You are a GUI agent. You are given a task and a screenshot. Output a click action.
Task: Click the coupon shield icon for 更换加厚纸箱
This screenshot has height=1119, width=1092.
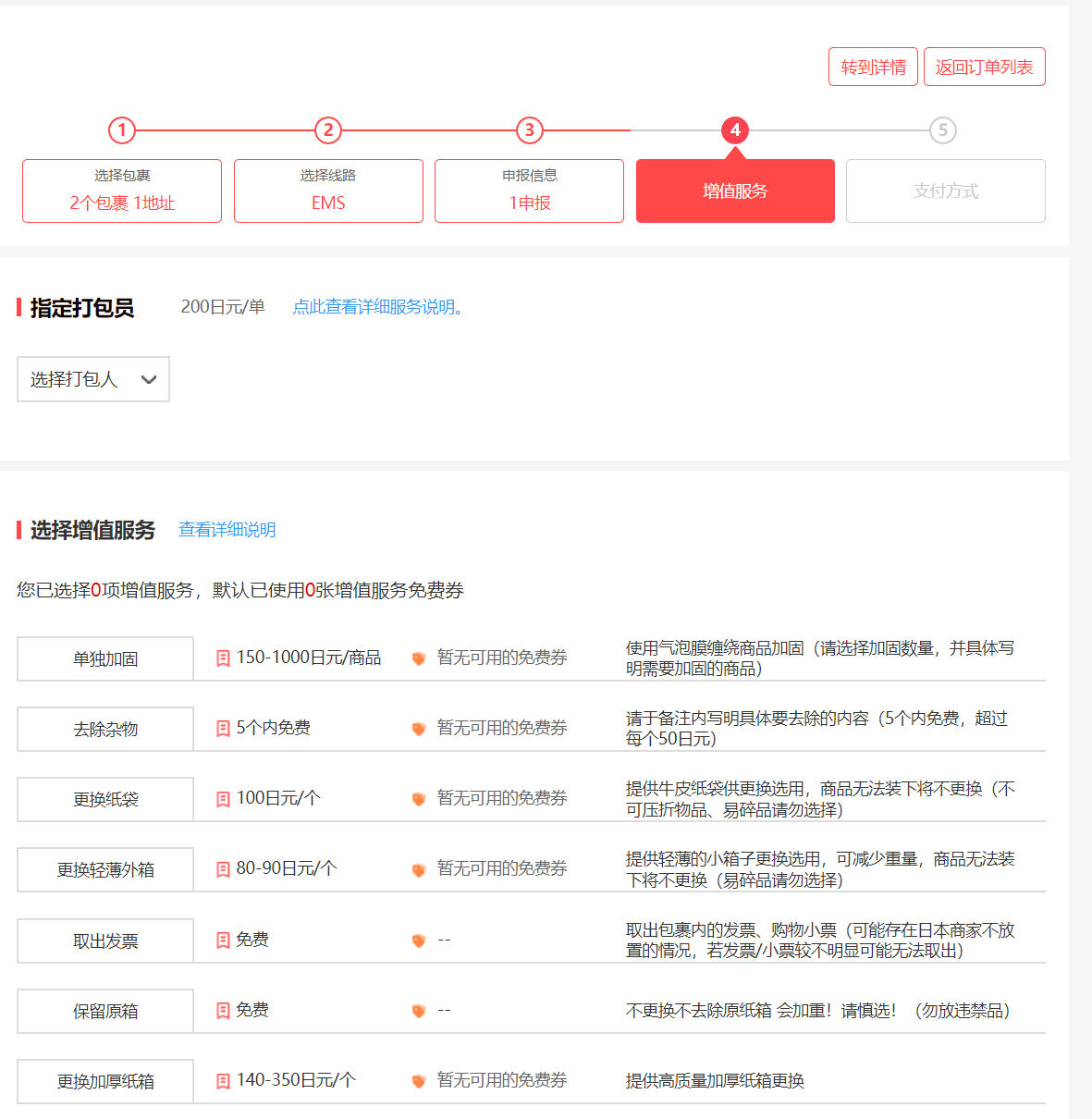point(419,1081)
